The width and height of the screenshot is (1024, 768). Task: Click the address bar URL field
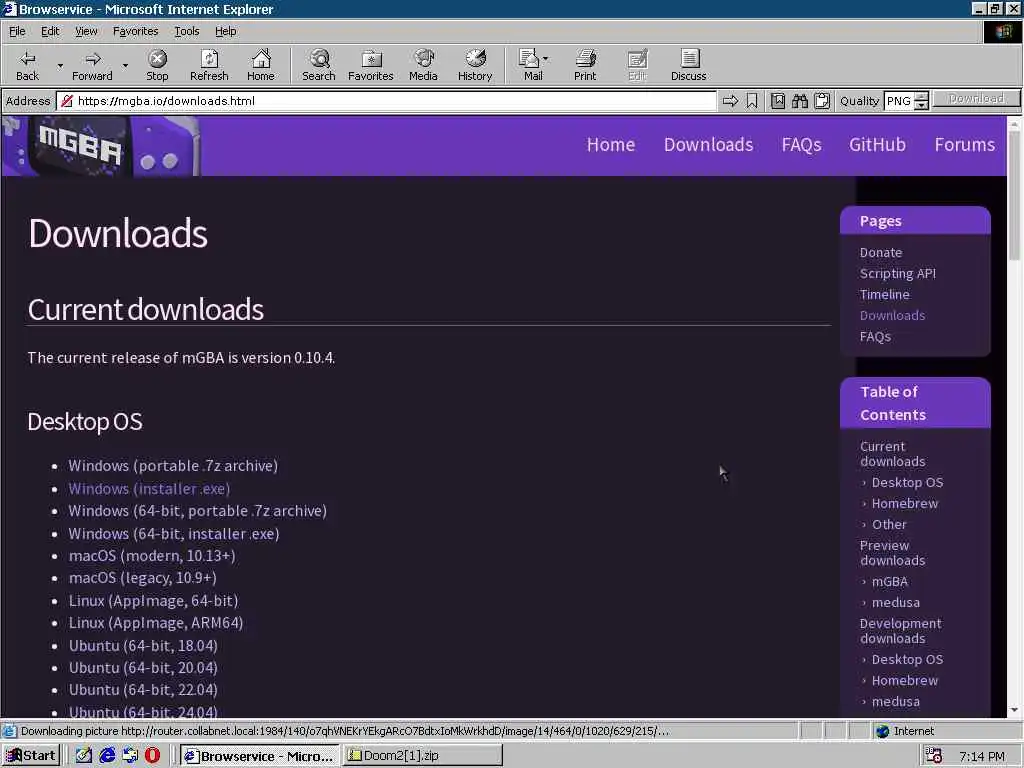point(387,101)
